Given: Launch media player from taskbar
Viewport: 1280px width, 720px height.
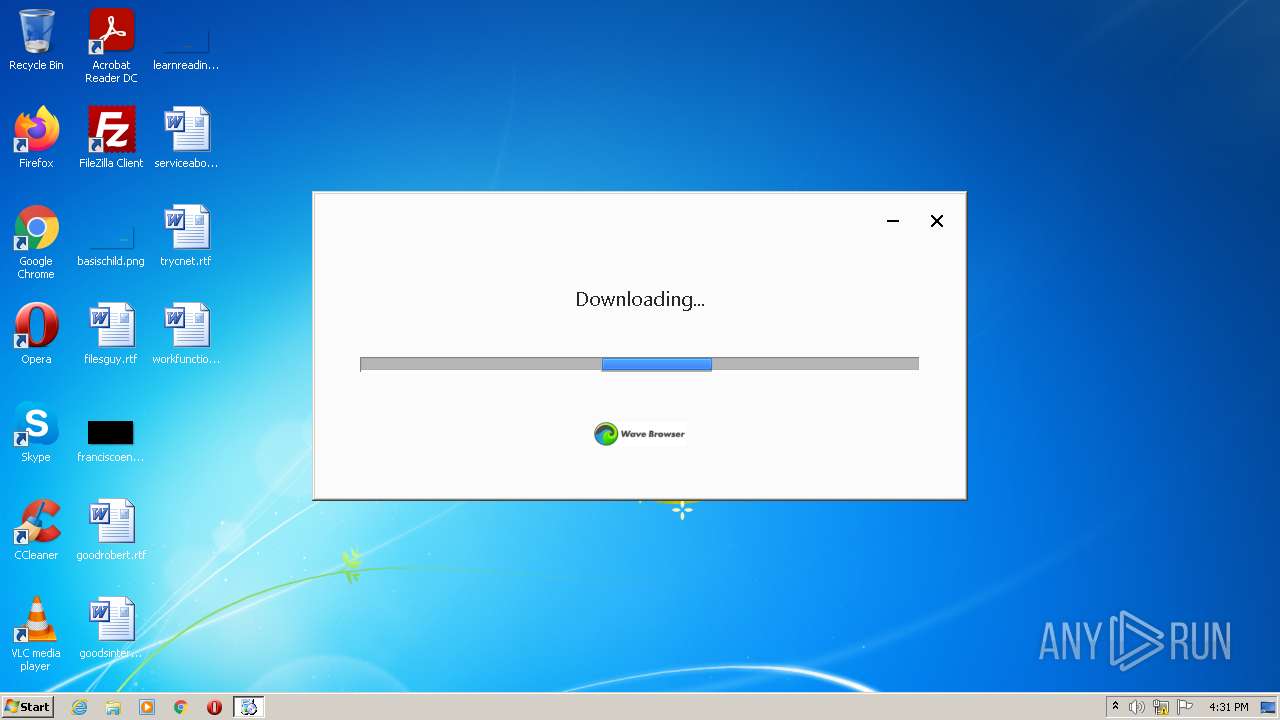Looking at the screenshot, I should point(147,707).
